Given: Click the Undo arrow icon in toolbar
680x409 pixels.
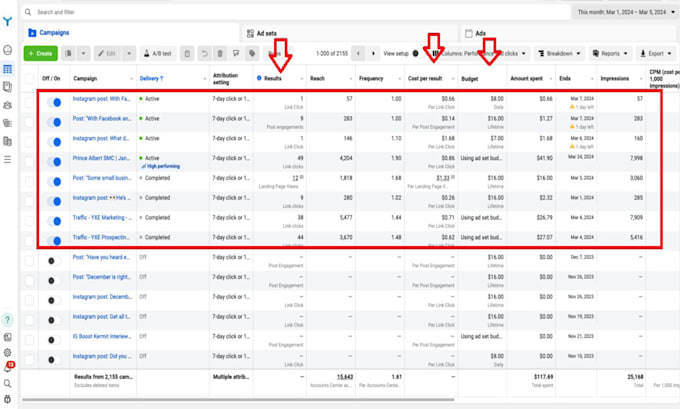Looking at the screenshot, I should (x=204, y=53).
